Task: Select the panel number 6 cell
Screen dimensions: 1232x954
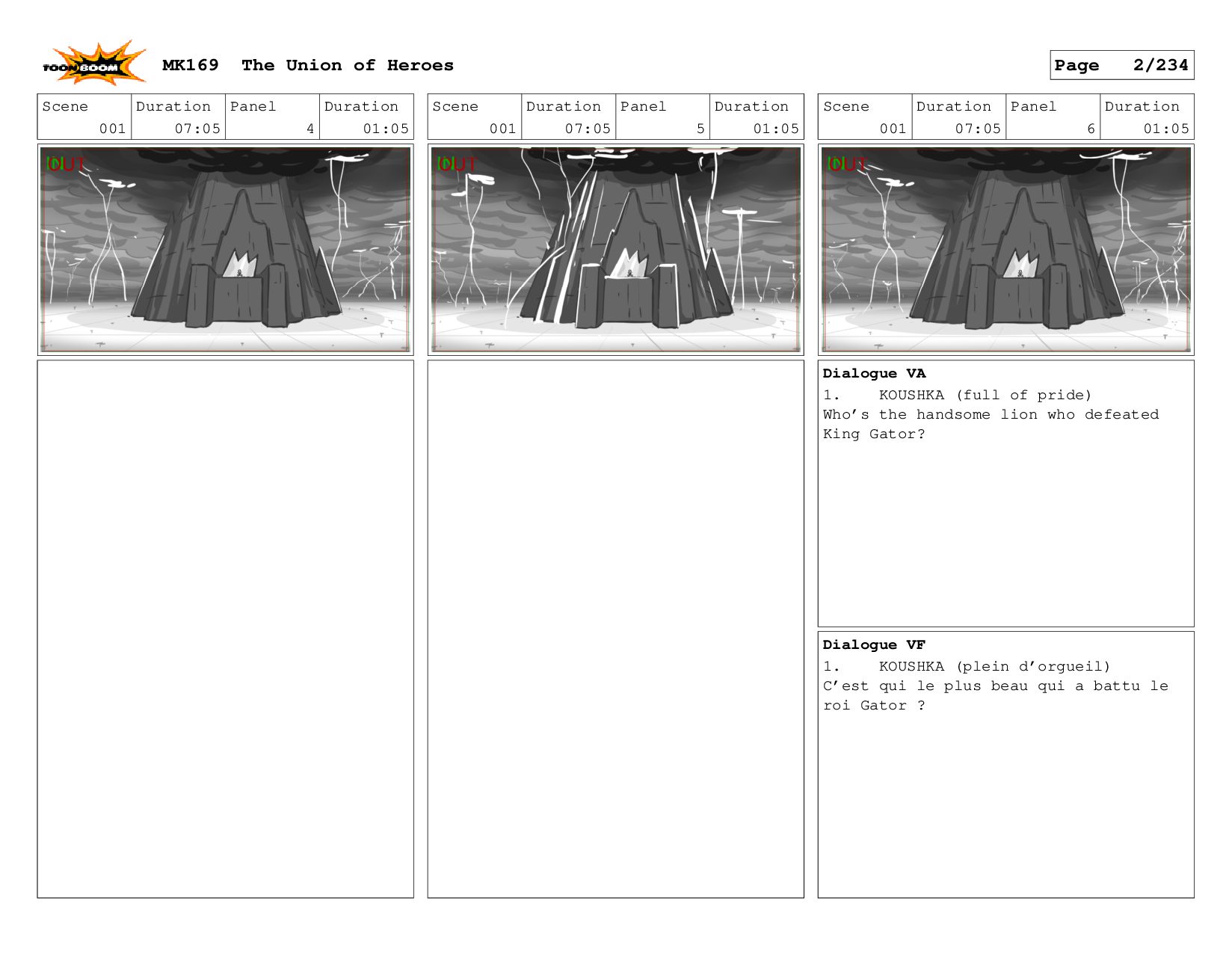Action: click(1053, 117)
